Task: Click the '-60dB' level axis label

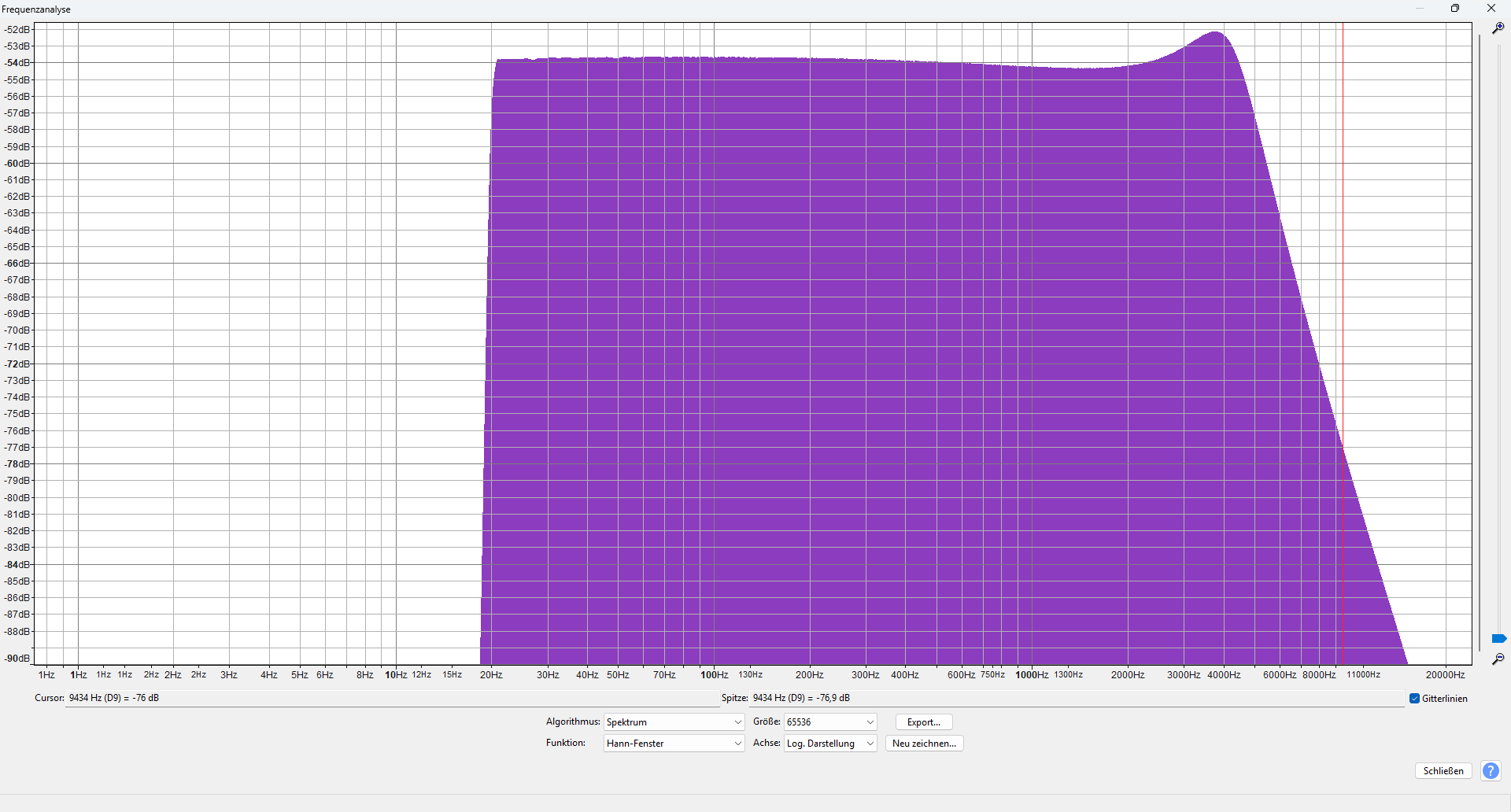Action: point(17,164)
